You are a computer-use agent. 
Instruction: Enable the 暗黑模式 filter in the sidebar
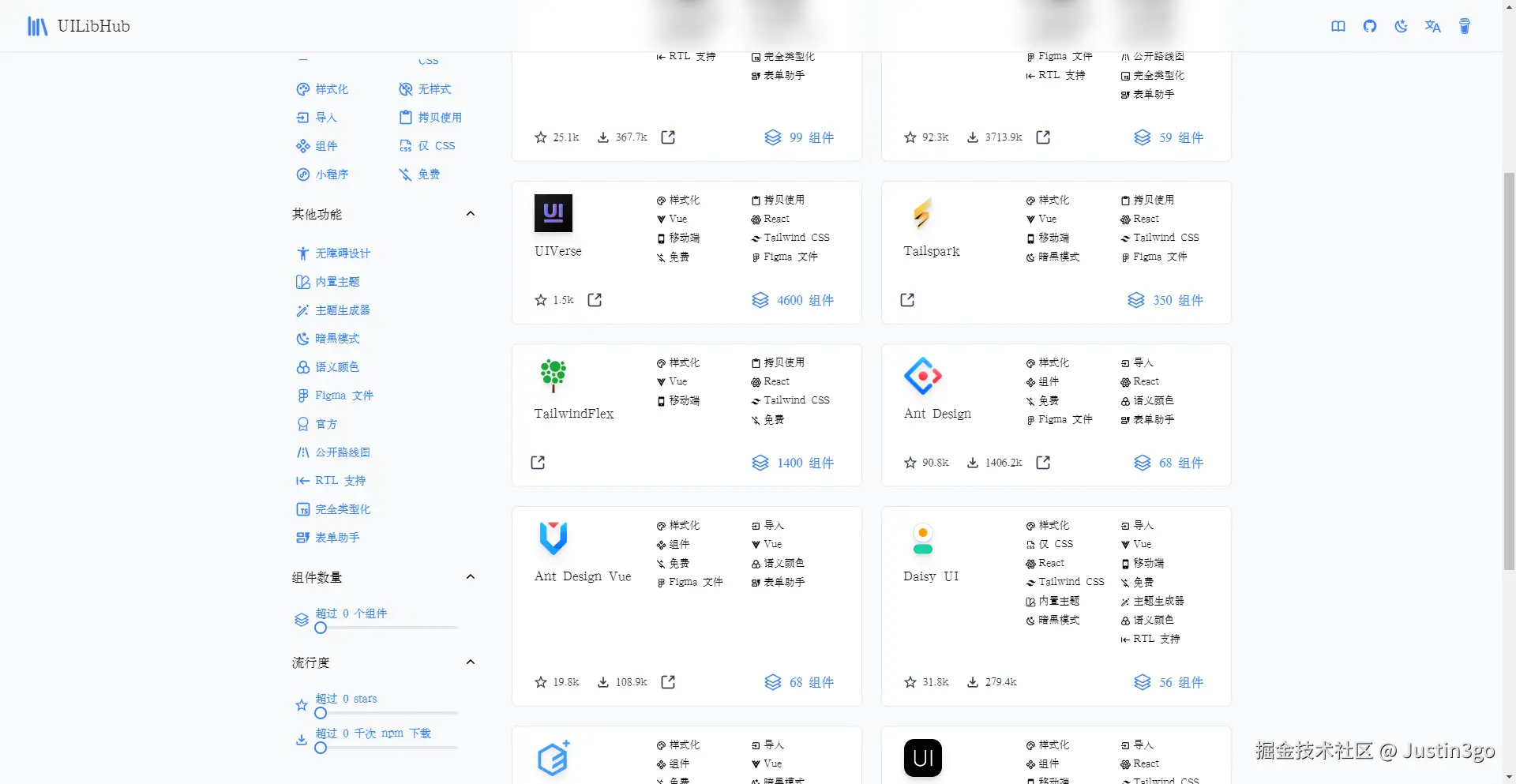tap(328, 339)
